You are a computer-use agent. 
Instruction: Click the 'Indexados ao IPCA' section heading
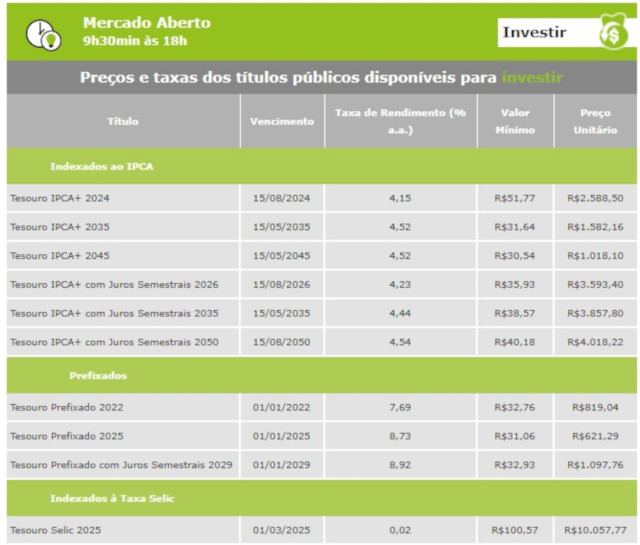[x=102, y=167]
